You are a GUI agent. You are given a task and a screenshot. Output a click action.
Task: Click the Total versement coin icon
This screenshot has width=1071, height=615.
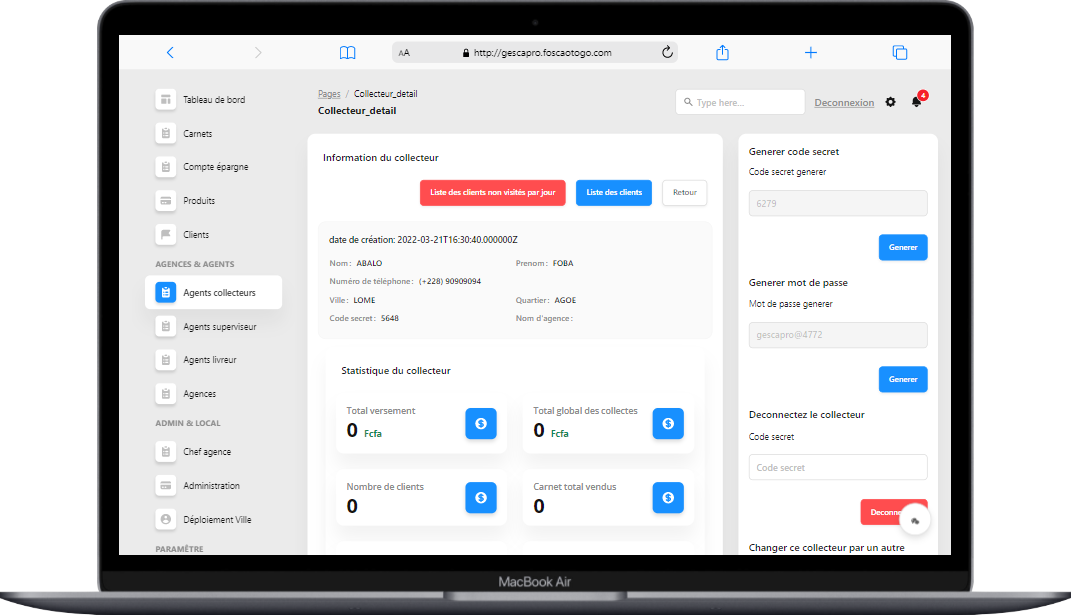[480, 424]
